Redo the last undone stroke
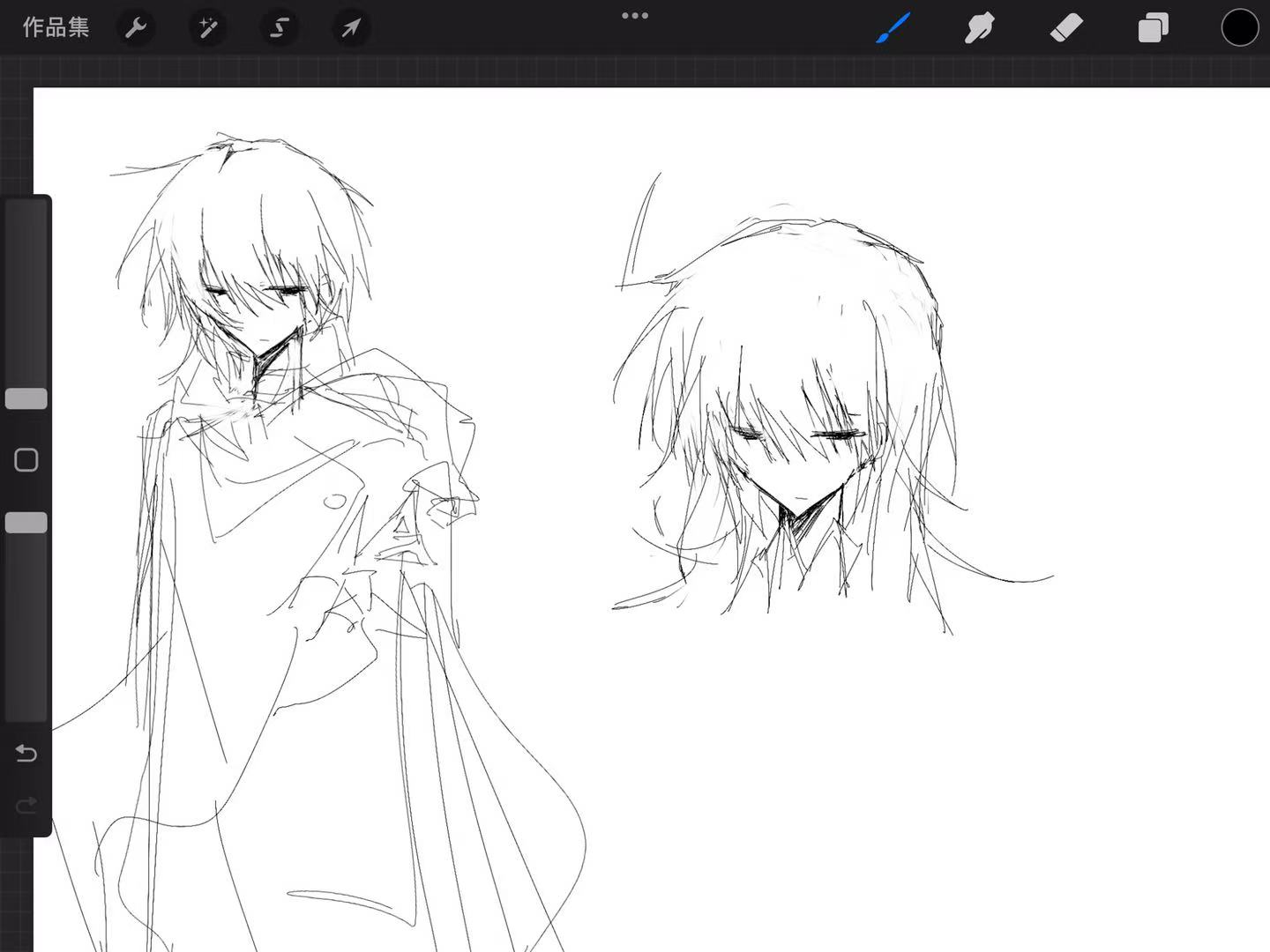The width and height of the screenshot is (1270, 952). pyautogui.click(x=26, y=804)
